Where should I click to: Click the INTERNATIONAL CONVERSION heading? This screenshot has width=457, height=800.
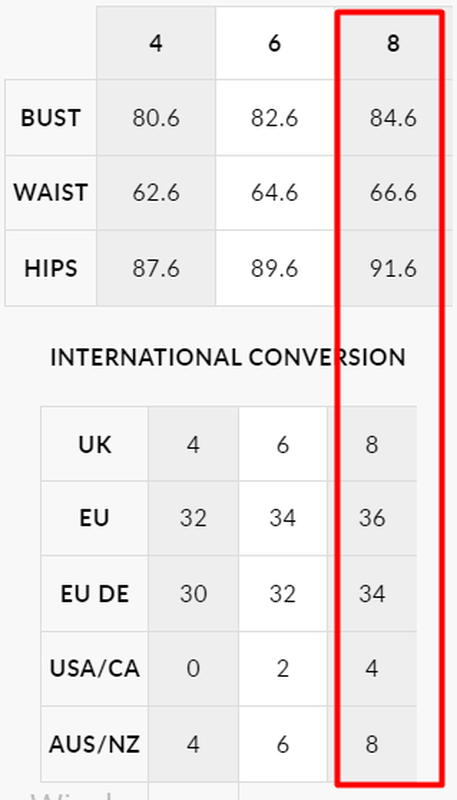click(228, 358)
